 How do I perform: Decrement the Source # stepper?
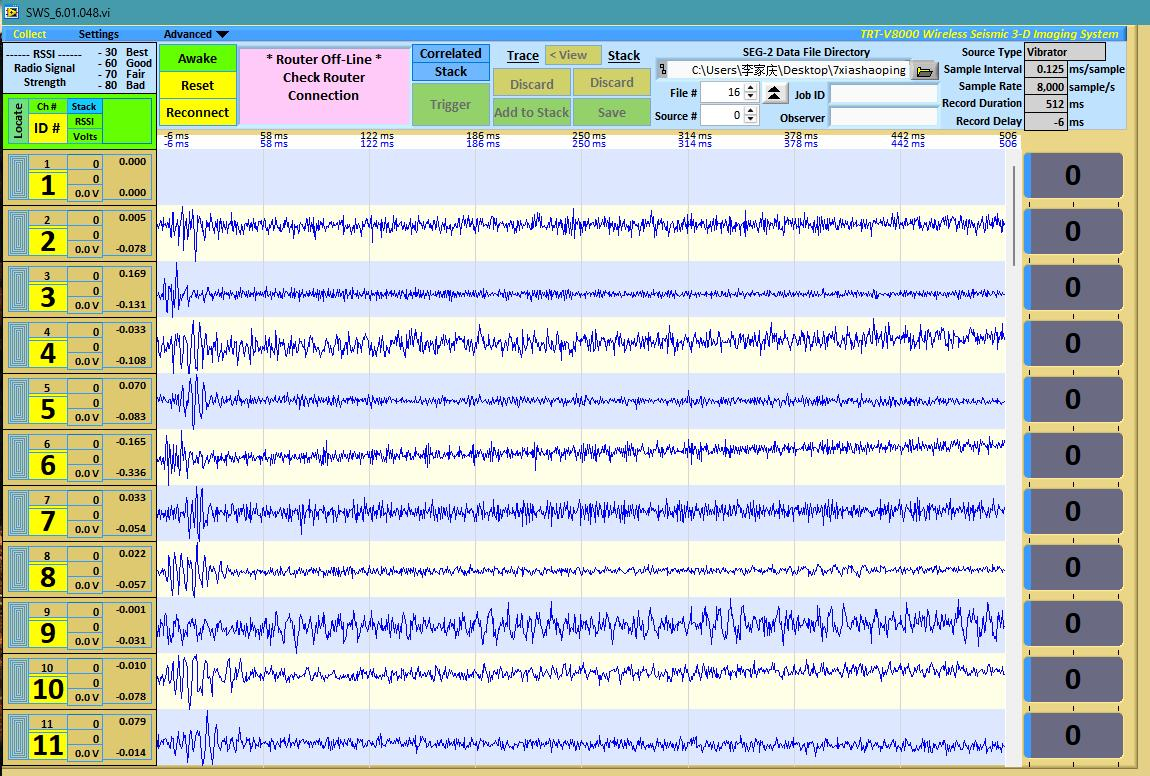[751, 120]
